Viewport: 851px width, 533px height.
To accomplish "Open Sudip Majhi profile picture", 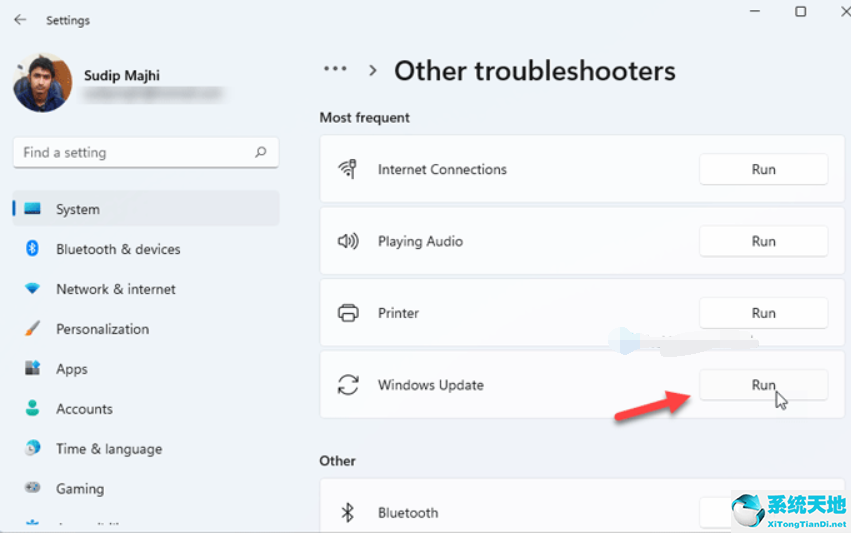I will 42,83.
